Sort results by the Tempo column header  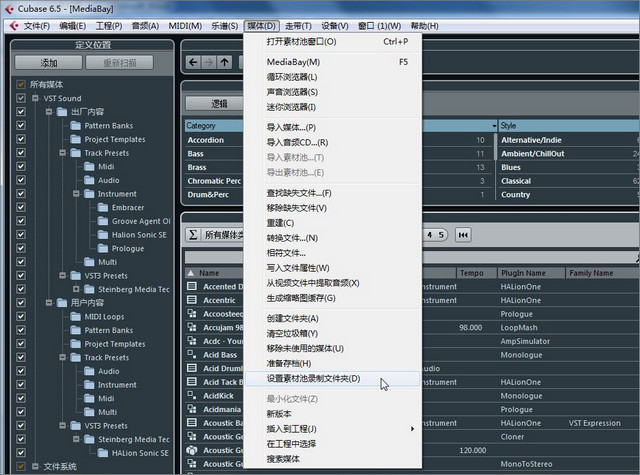click(471, 273)
